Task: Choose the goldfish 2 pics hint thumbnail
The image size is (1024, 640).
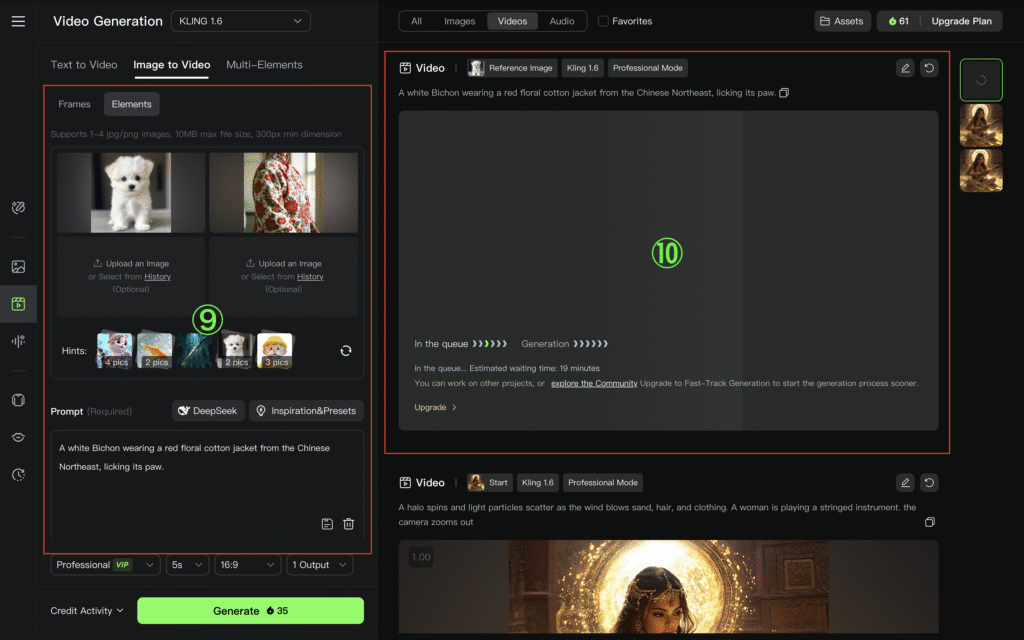Action: click(155, 351)
